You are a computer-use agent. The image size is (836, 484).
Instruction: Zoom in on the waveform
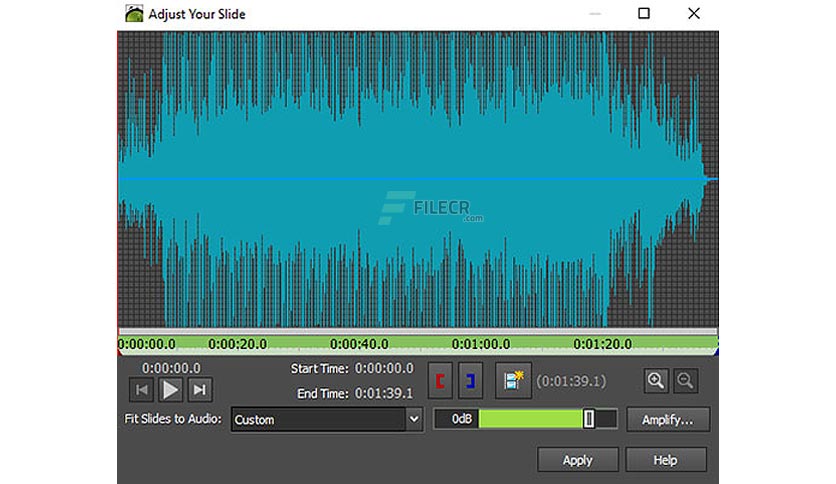coord(656,381)
